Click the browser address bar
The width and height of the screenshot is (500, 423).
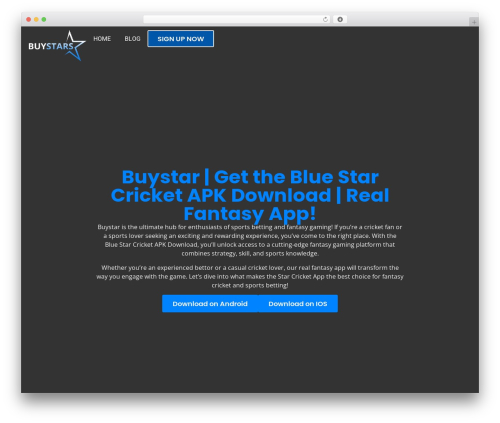point(237,19)
